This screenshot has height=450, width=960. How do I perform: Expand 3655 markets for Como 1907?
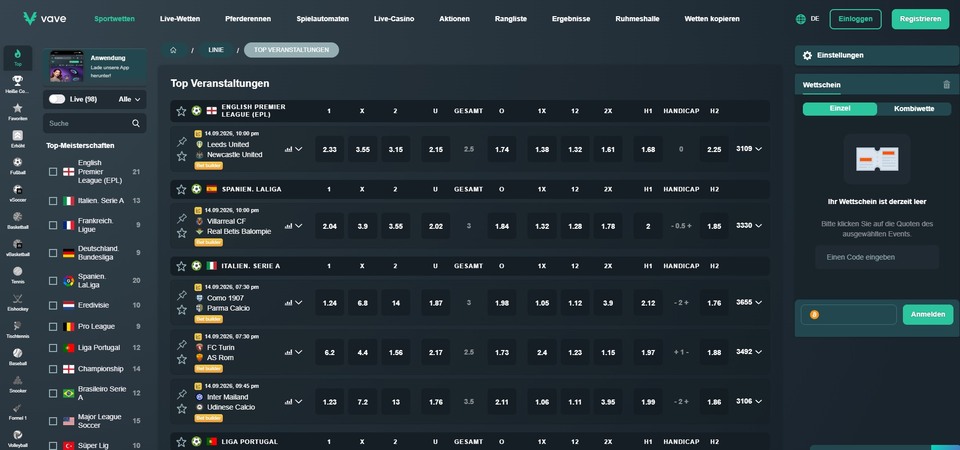[x=749, y=302]
